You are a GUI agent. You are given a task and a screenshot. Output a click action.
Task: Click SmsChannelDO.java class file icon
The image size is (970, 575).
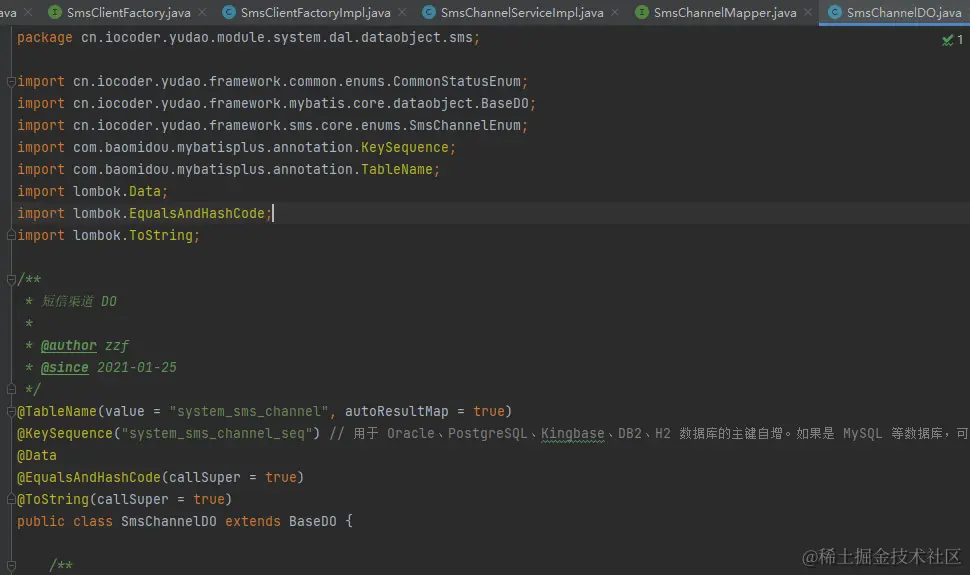click(x=835, y=12)
